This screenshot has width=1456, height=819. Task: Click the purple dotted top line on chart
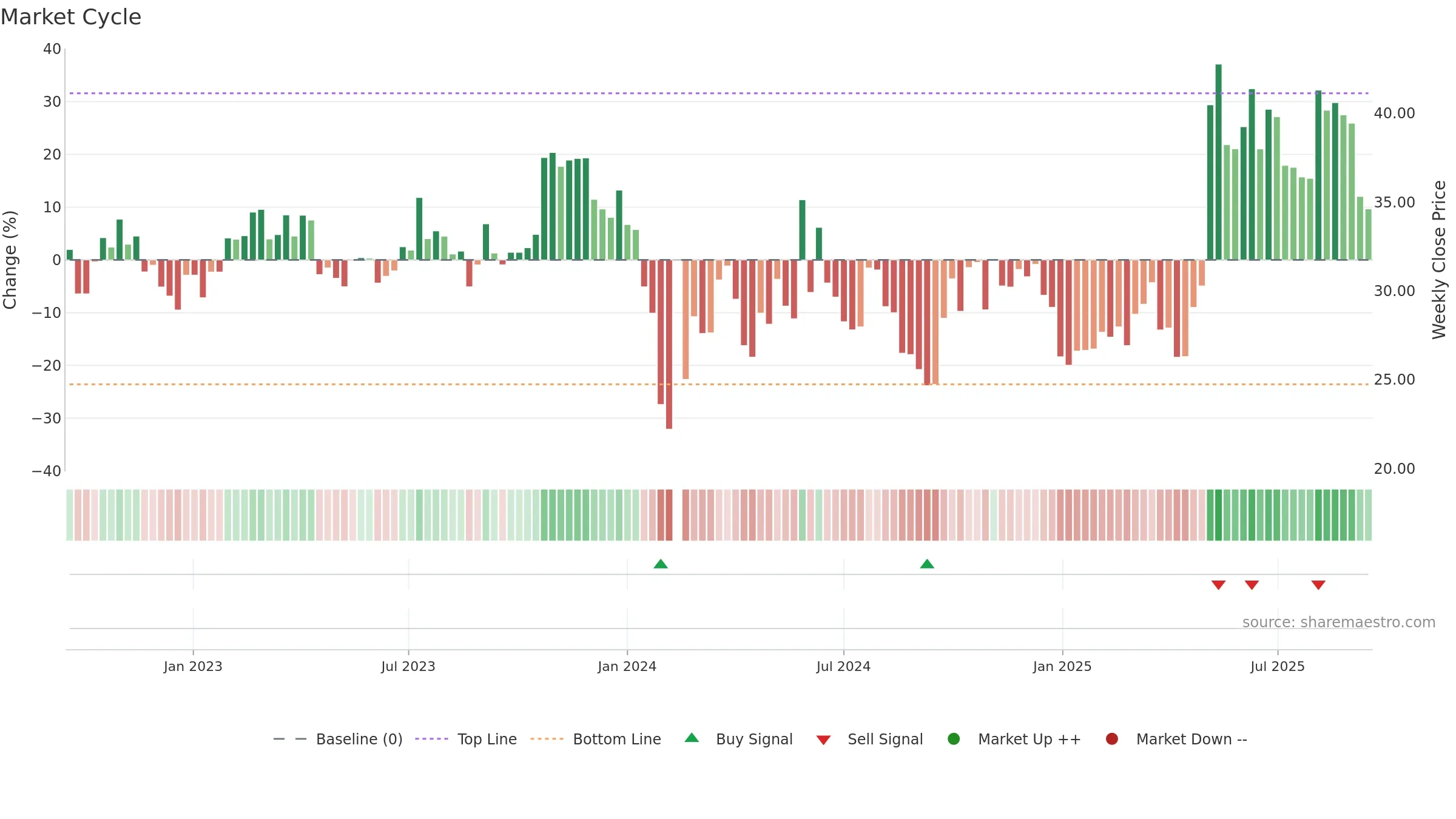[719, 93]
